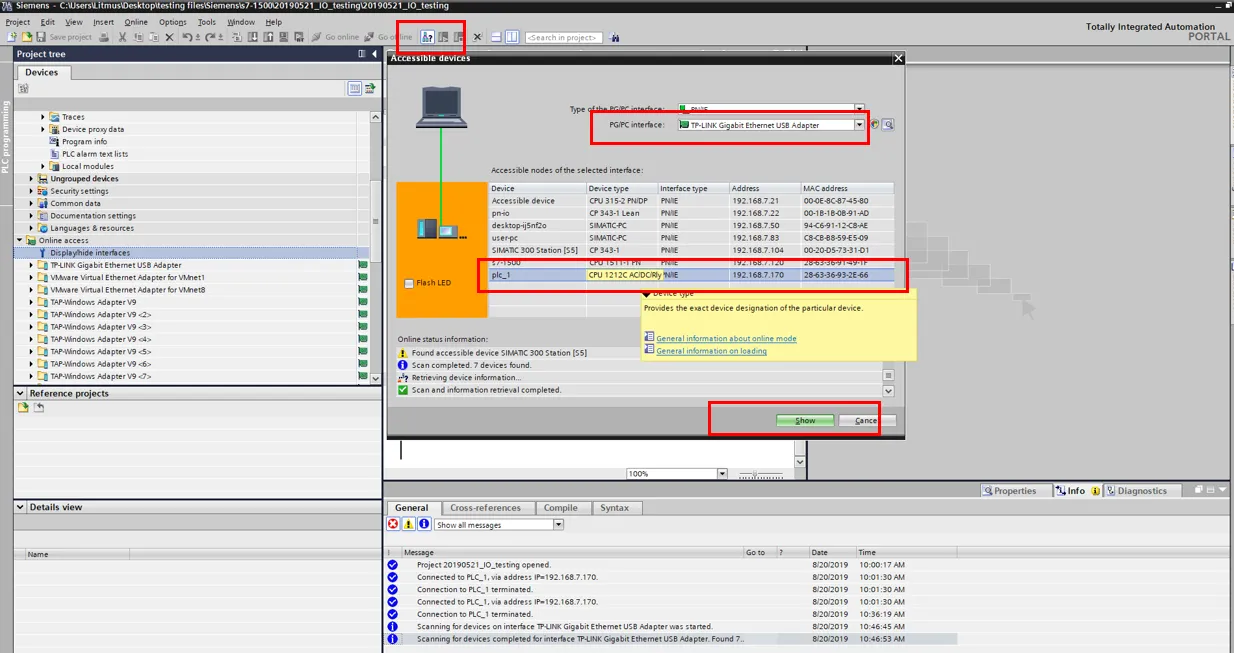Click the Accessible devices toolbar icon
The image size is (1234, 653).
(x=425, y=37)
